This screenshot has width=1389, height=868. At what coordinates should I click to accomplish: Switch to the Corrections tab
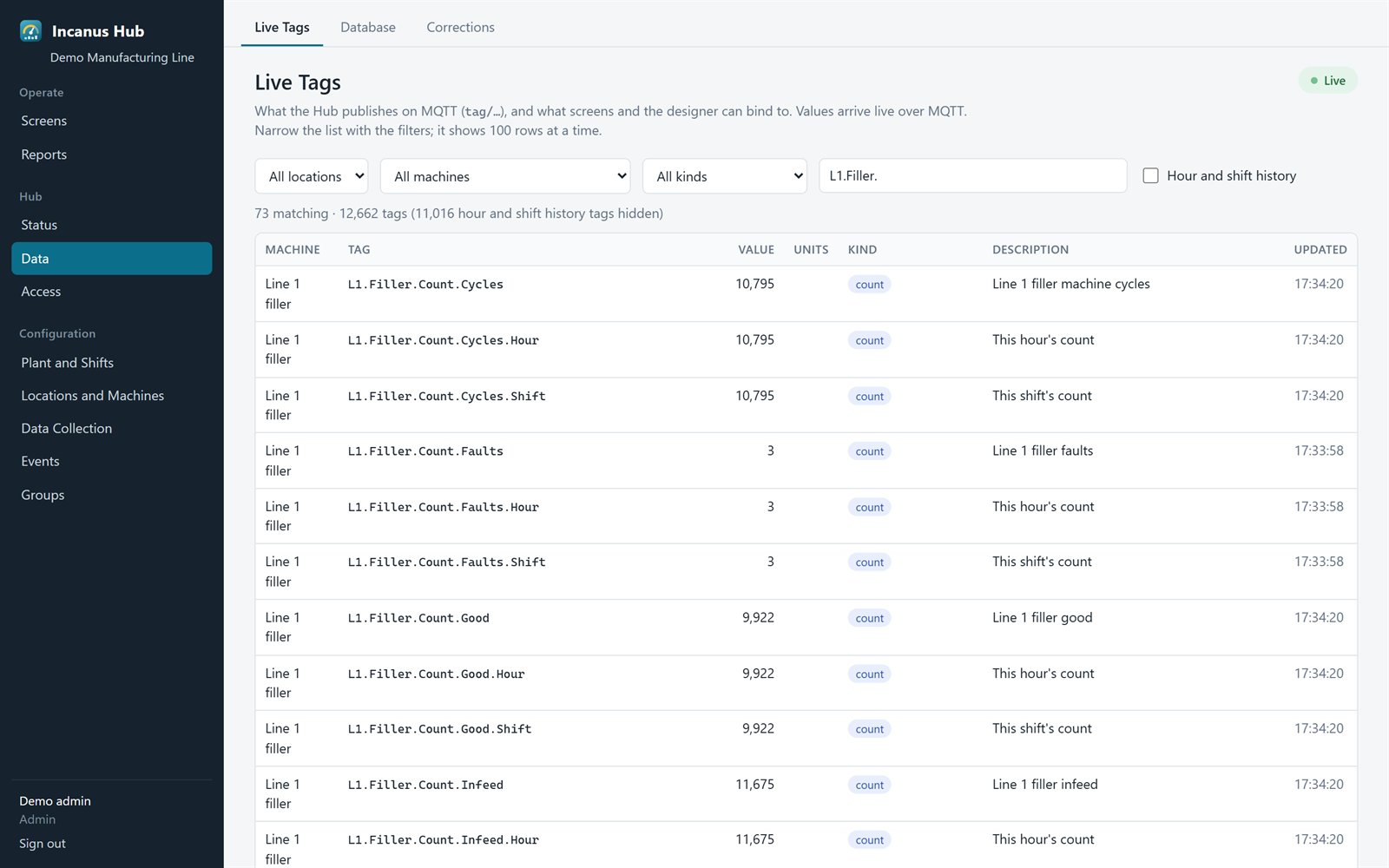tap(460, 27)
